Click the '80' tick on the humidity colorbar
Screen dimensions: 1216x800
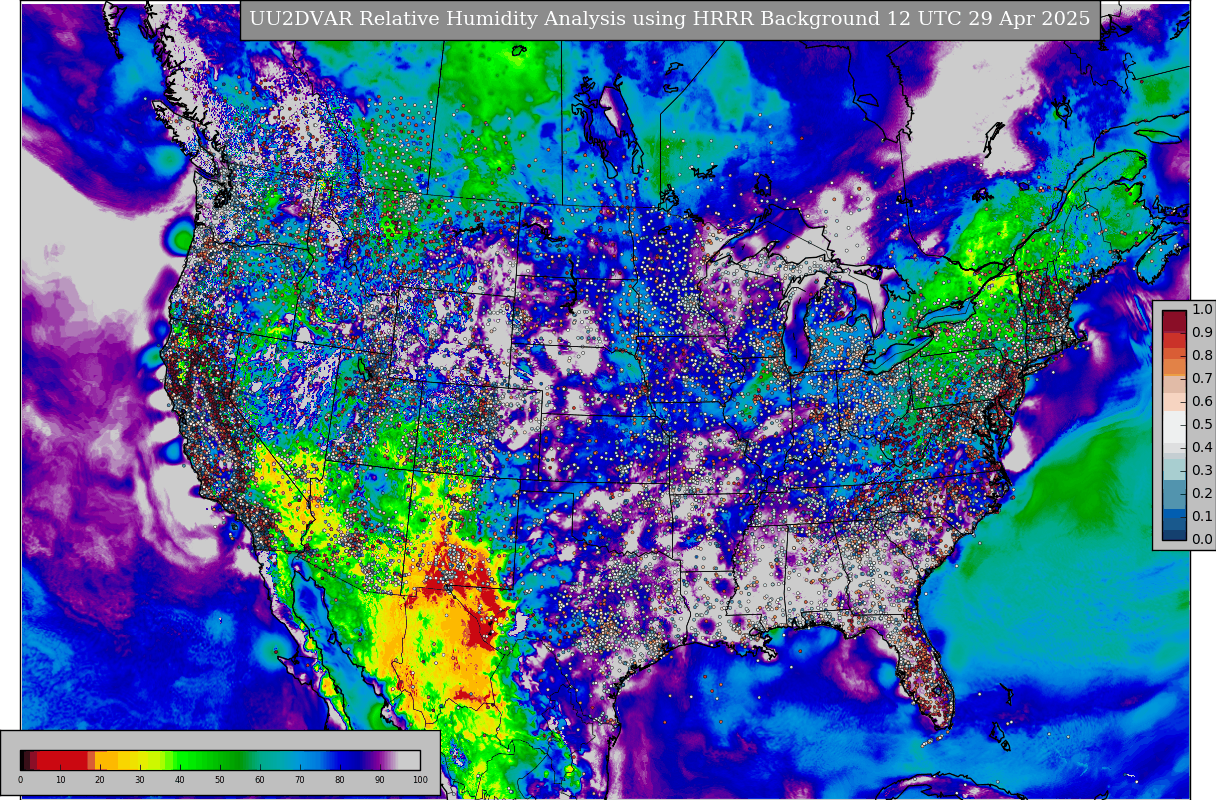tap(340, 780)
